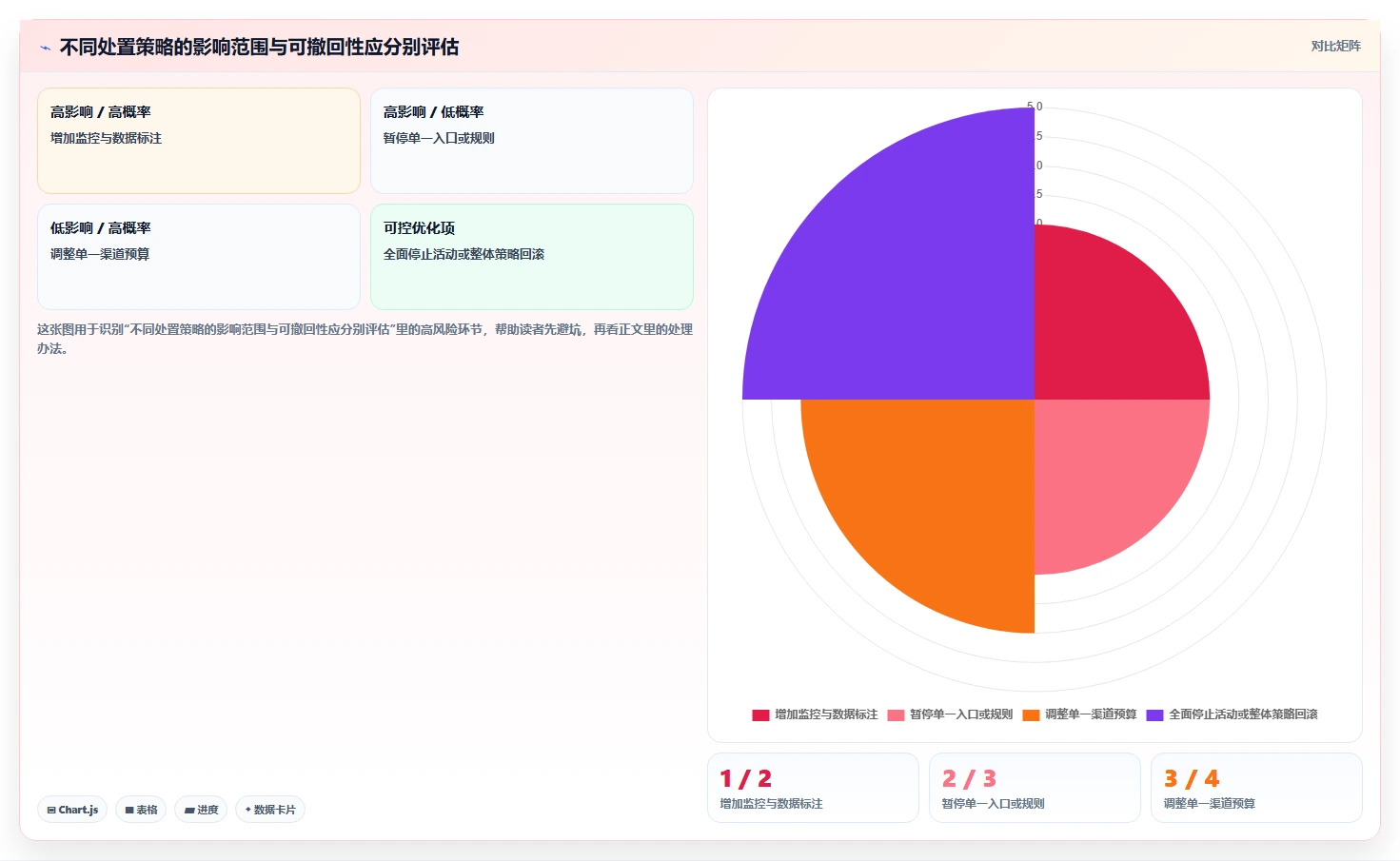1400x861 pixels.
Task: Toggle orange legend swatch 调整单一渠道预算
Action: click(1031, 715)
